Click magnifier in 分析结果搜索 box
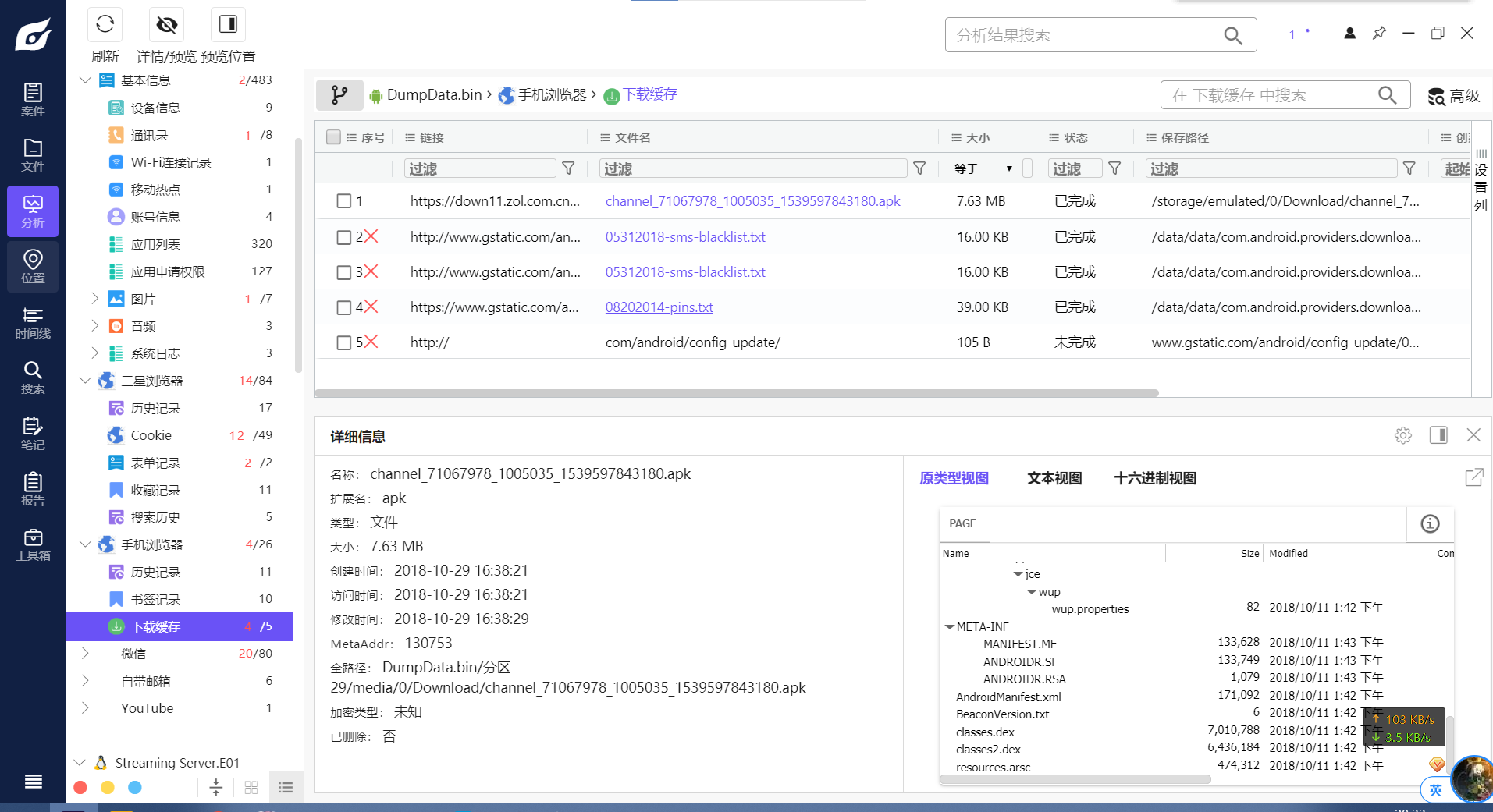1493x812 pixels. click(1233, 35)
